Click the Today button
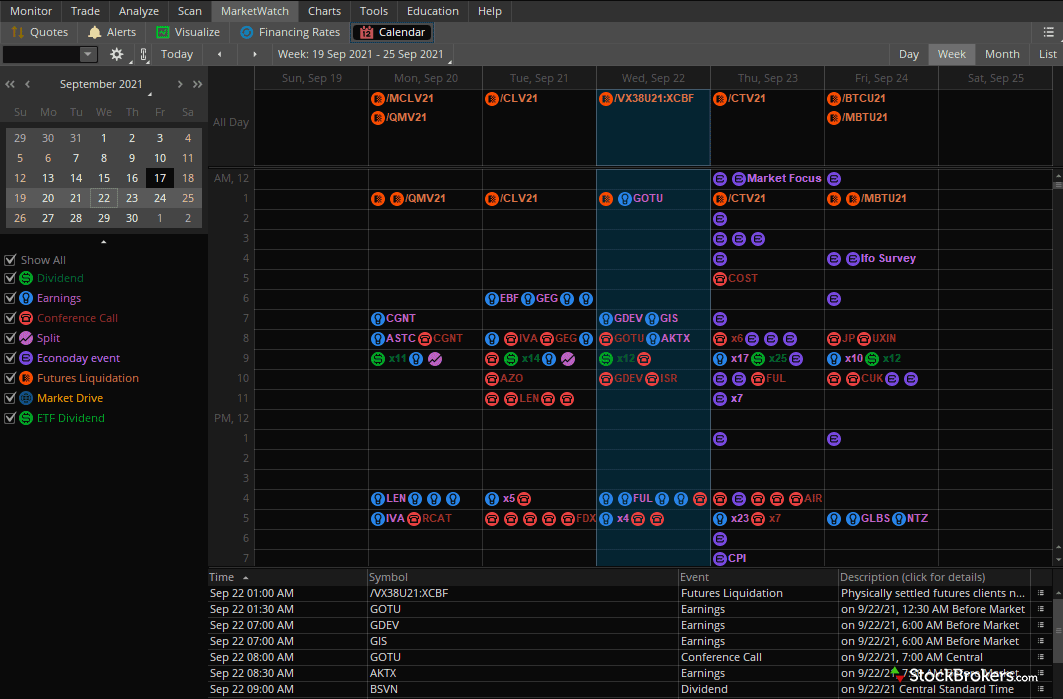Viewport: 1063px width, 699px height. tap(177, 54)
